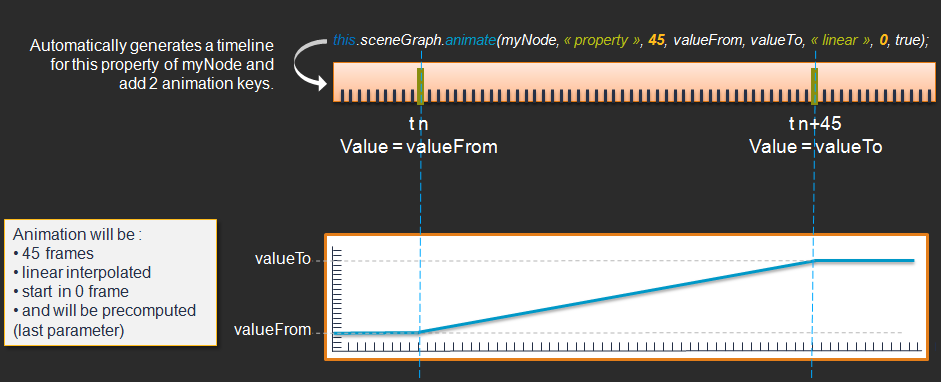Click the "Automatically generates a timeline" text
The image size is (941, 382).
(152, 46)
